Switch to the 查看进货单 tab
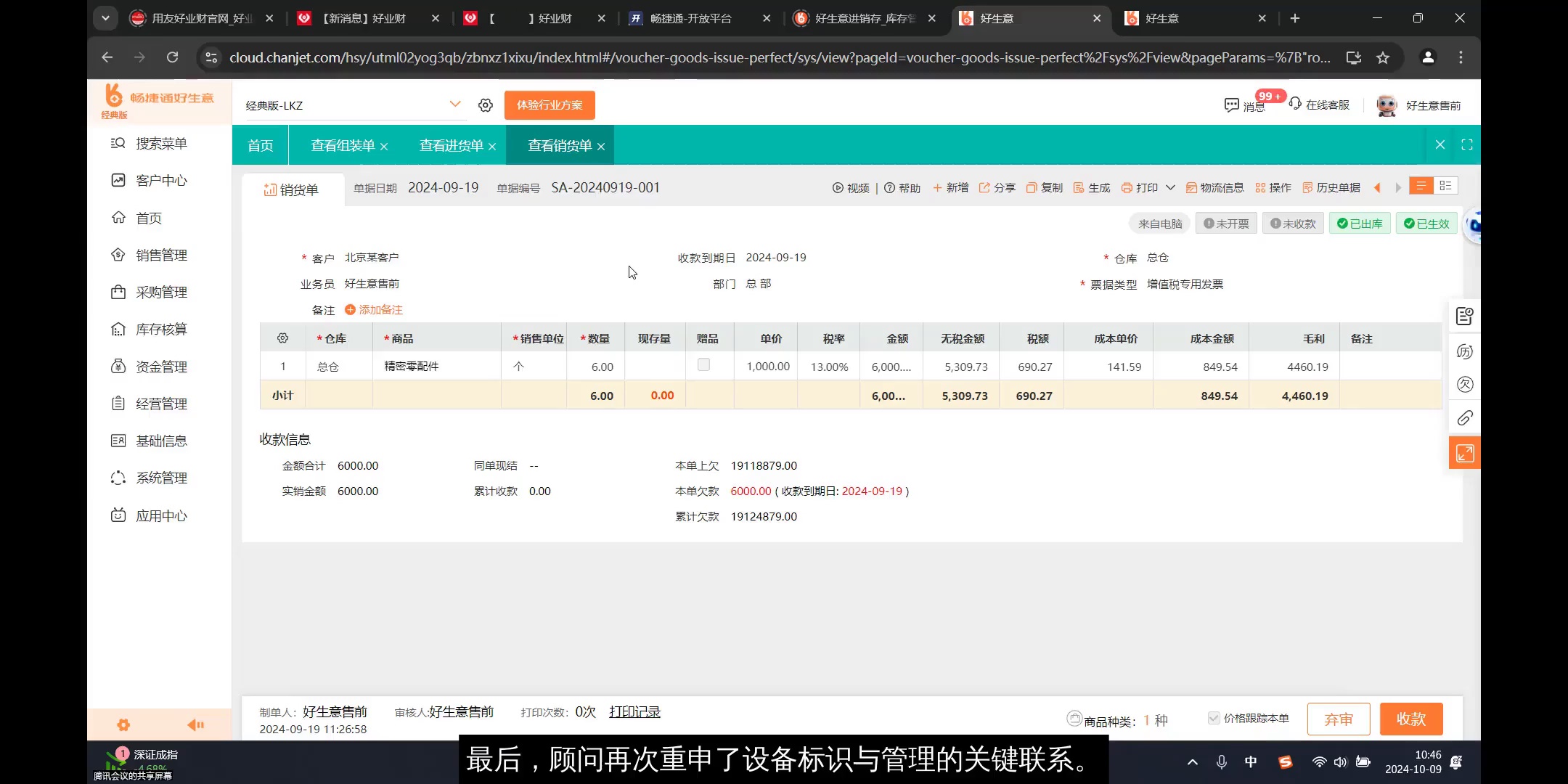This screenshot has width=1568, height=784. coord(450,145)
